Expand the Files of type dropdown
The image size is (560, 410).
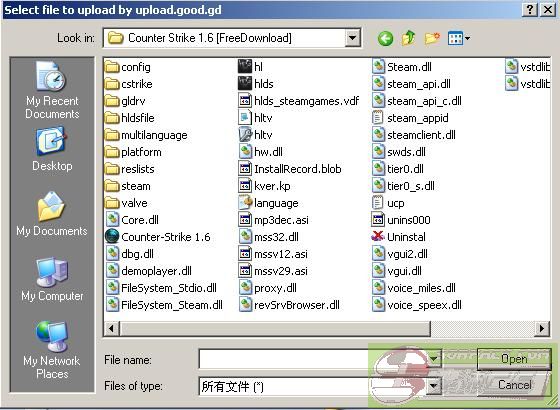tap(434, 386)
